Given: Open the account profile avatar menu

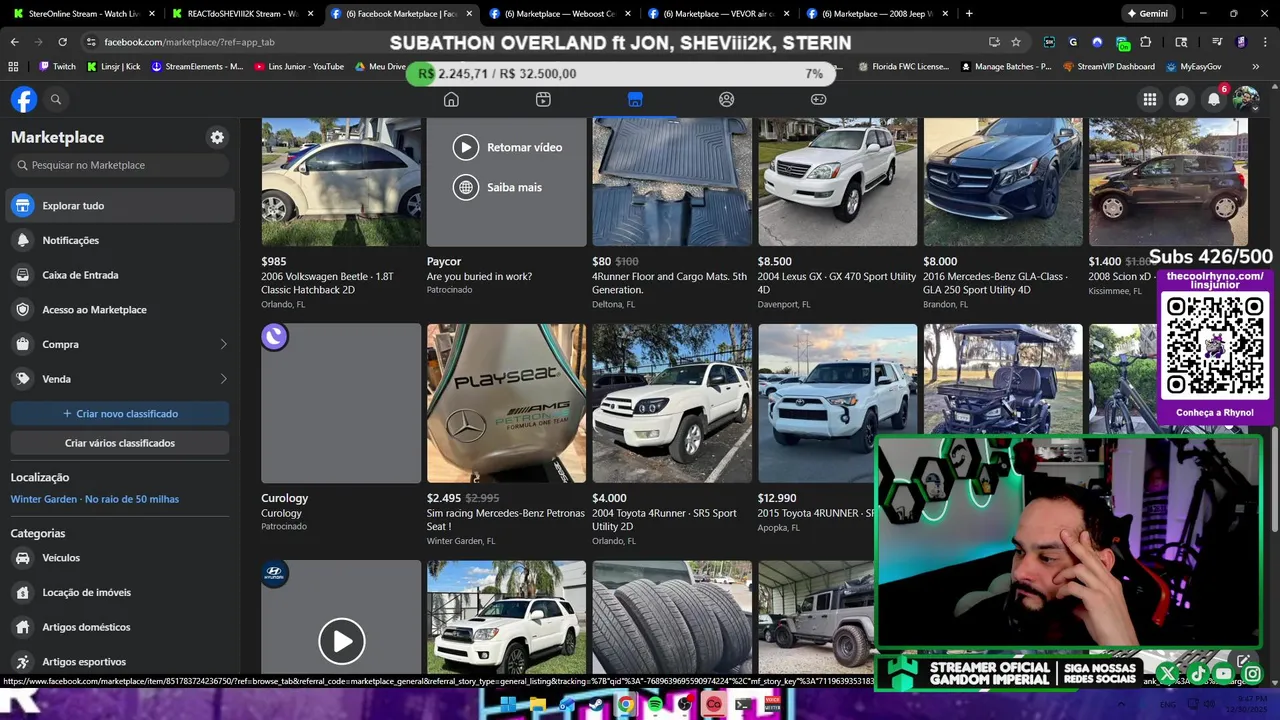Looking at the screenshot, I should tap(1246, 99).
